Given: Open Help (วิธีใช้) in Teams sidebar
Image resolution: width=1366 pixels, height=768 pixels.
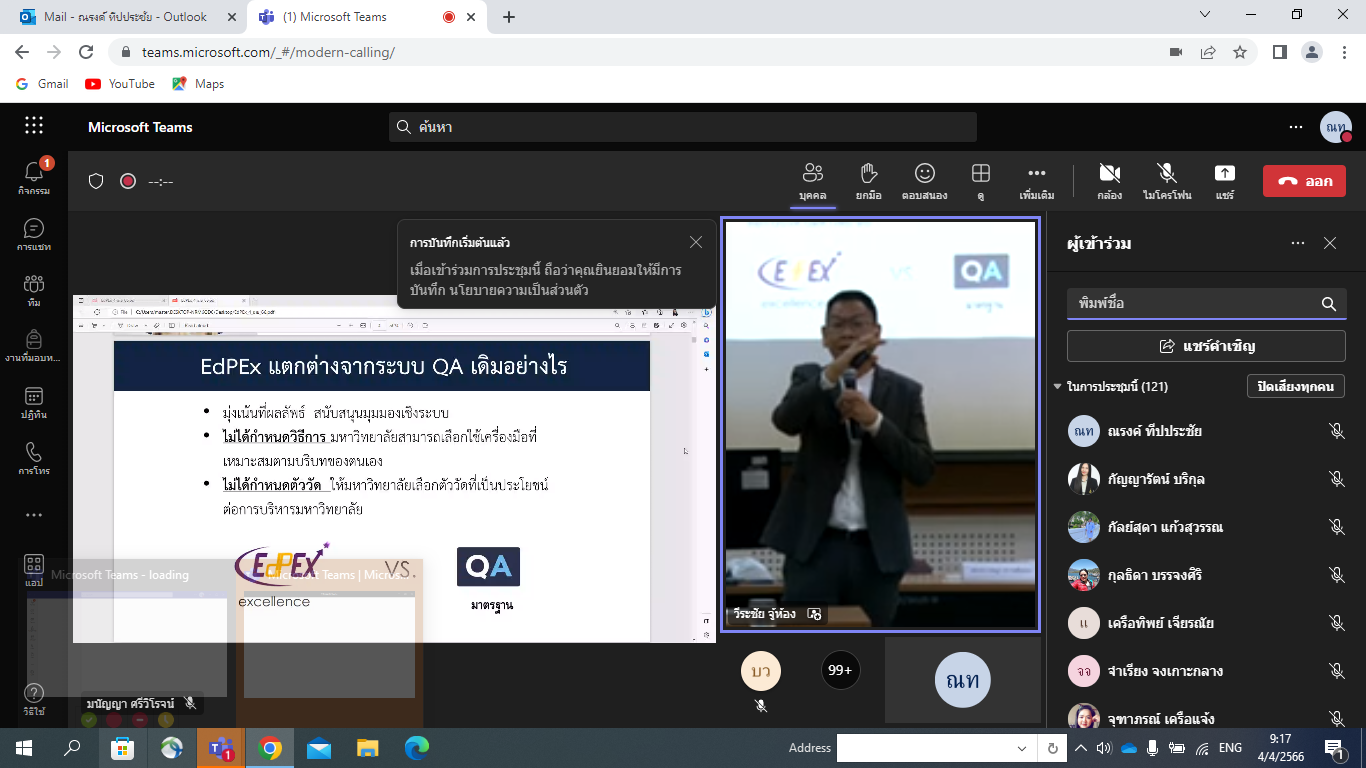Looking at the screenshot, I should pos(34,699).
